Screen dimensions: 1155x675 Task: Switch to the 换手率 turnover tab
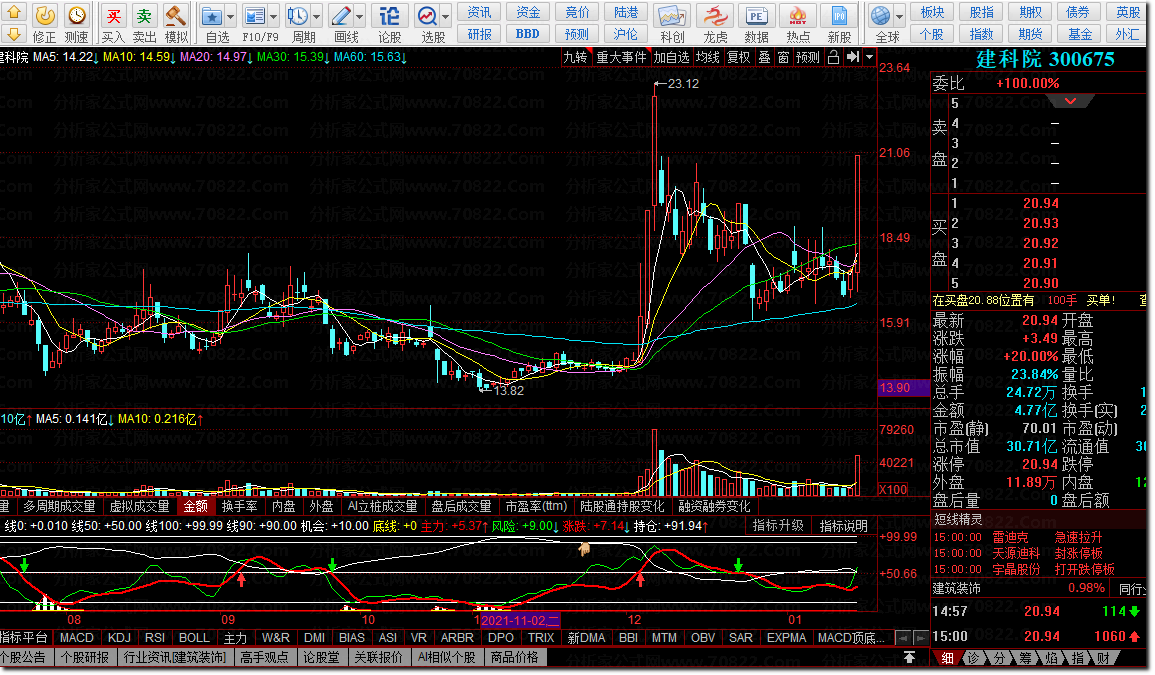coord(239,506)
